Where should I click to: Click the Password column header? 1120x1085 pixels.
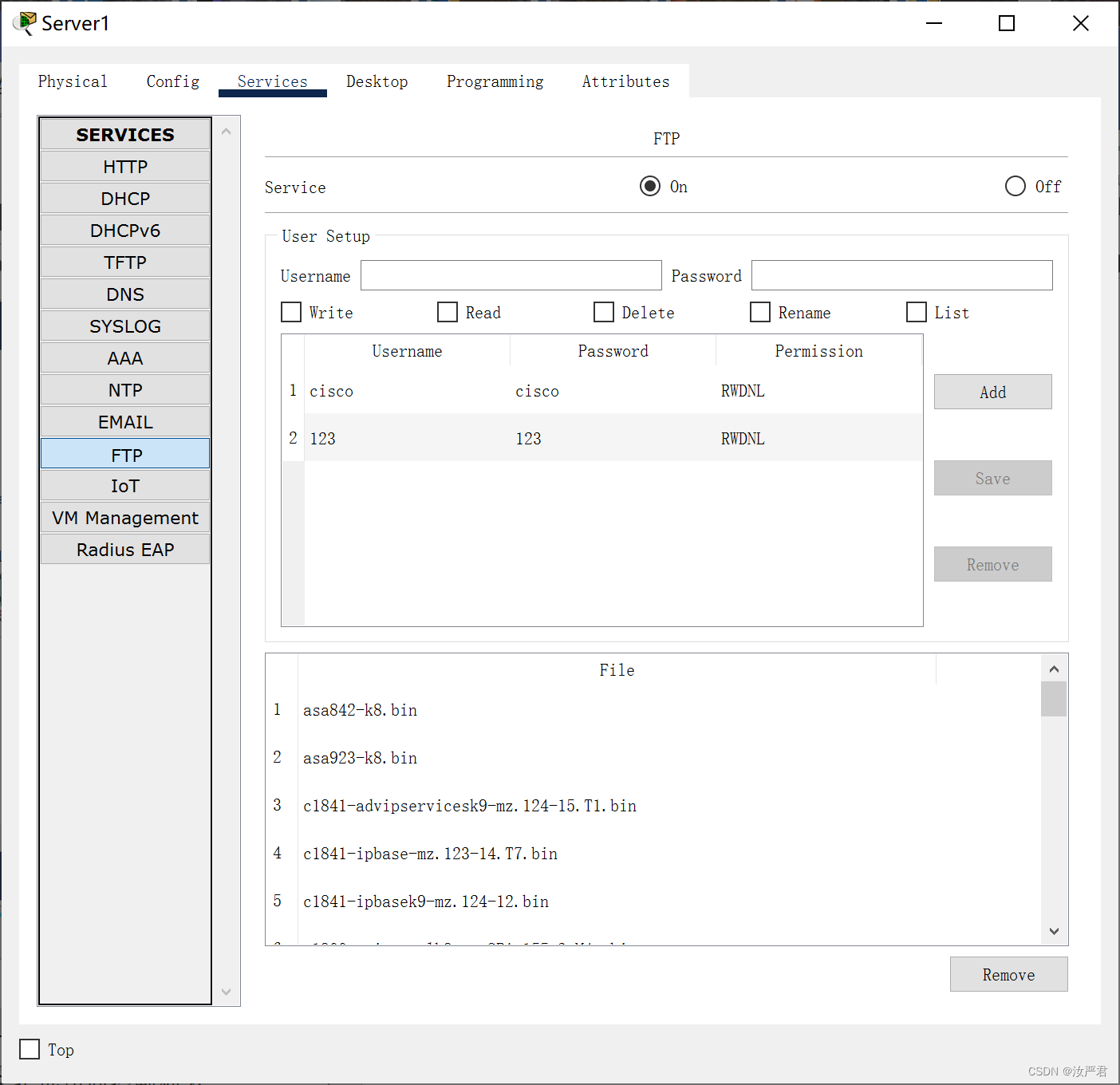click(x=613, y=351)
